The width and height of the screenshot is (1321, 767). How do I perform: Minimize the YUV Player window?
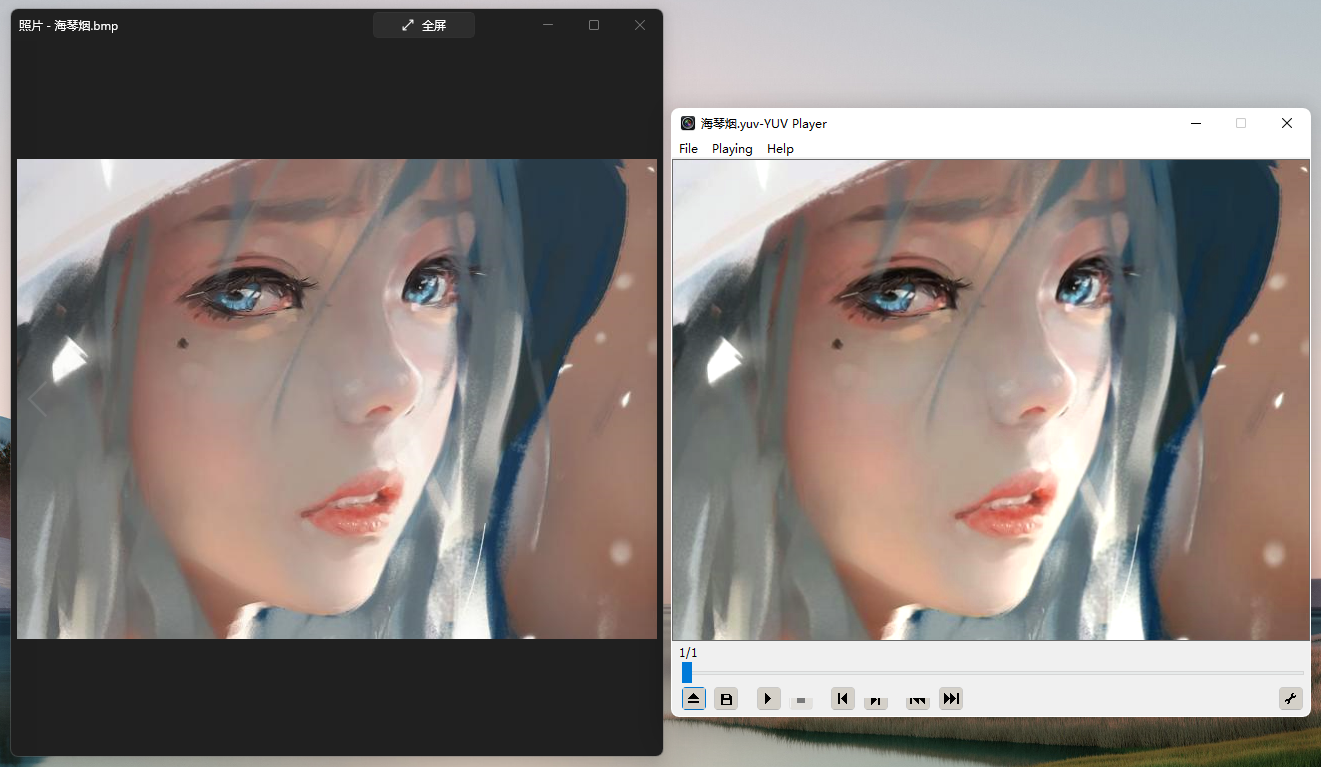coord(1195,123)
